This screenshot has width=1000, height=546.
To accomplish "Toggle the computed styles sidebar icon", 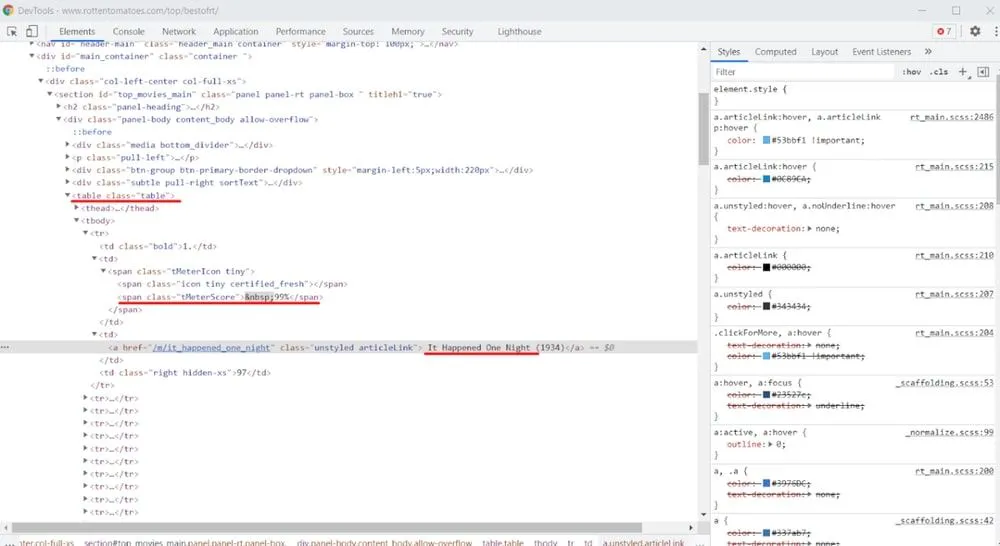I will point(983,71).
